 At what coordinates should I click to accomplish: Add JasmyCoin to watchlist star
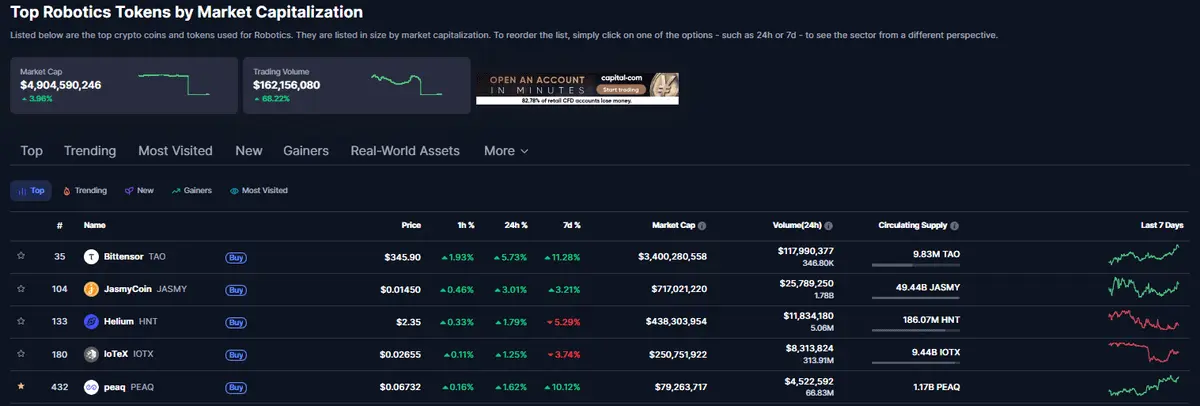tap(21, 290)
